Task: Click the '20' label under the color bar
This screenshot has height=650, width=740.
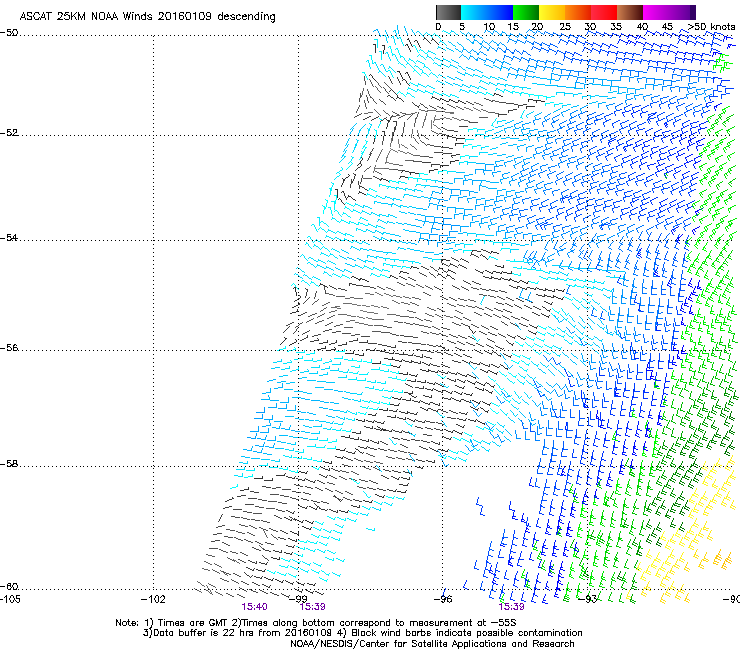Action: 537,27
